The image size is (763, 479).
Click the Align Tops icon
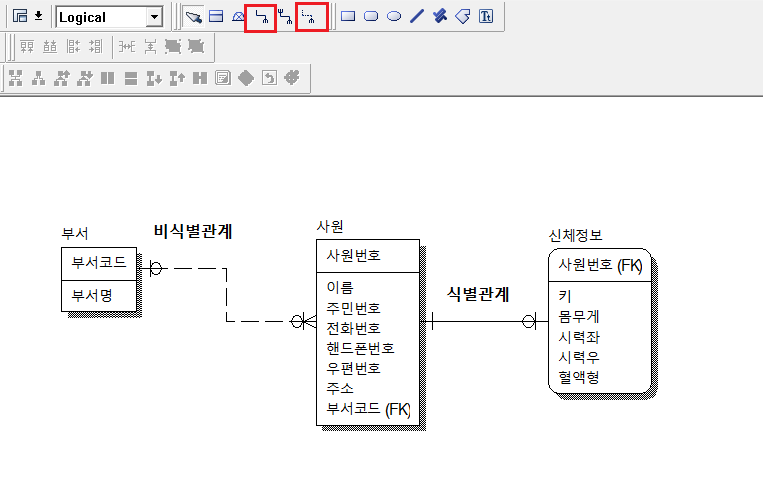pos(27,47)
